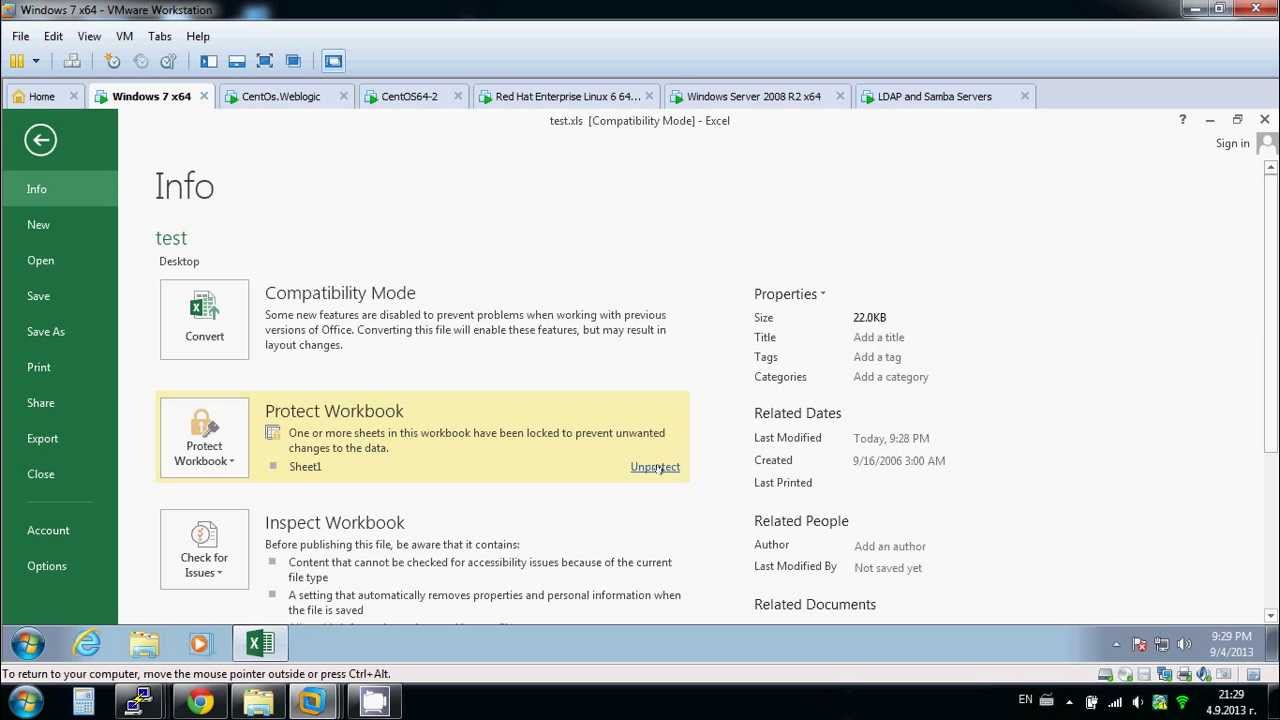
Task: Click the guest network tray icon
Action: click(x=1162, y=645)
